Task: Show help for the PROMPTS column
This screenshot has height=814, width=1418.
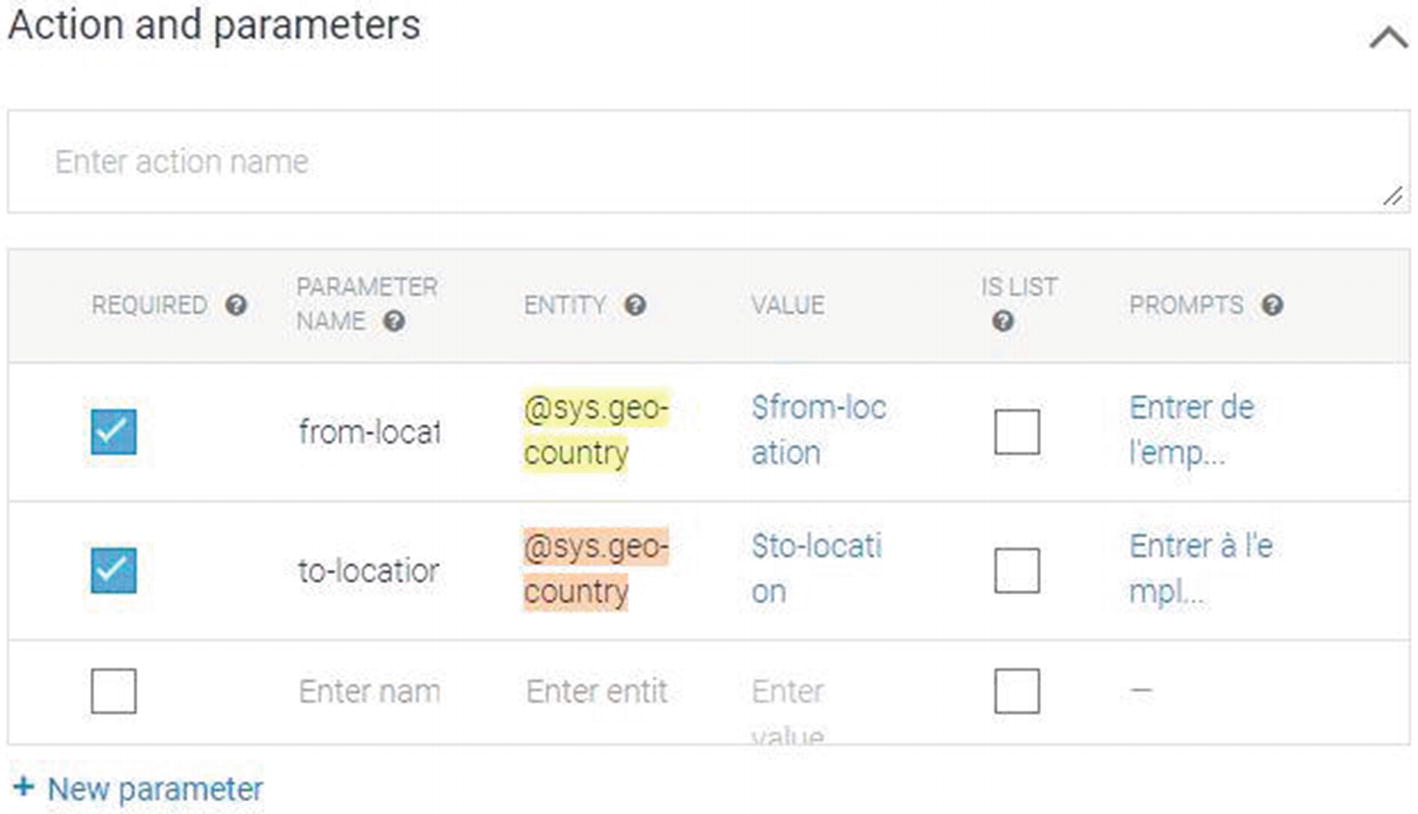Action: point(1272,305)
